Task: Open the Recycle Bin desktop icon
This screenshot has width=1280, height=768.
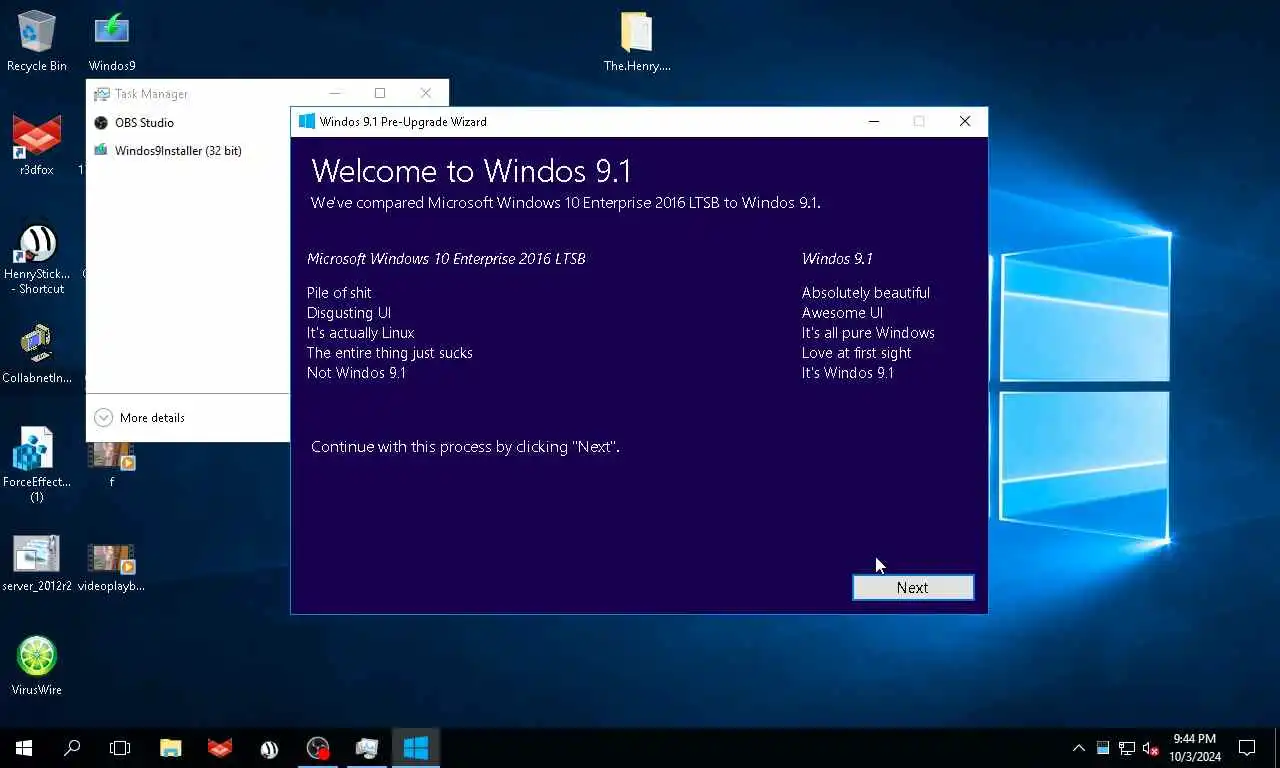Action: coord(37,41)
